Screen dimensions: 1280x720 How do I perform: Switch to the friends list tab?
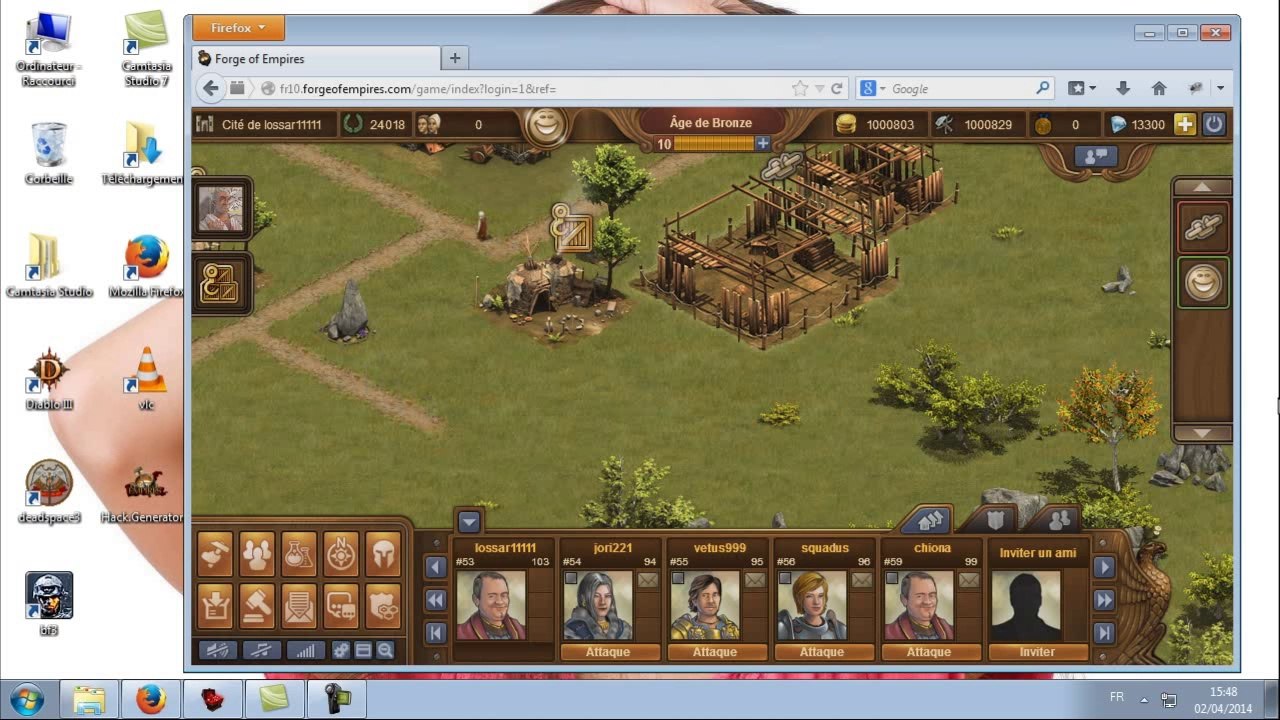coord(1060,520)
